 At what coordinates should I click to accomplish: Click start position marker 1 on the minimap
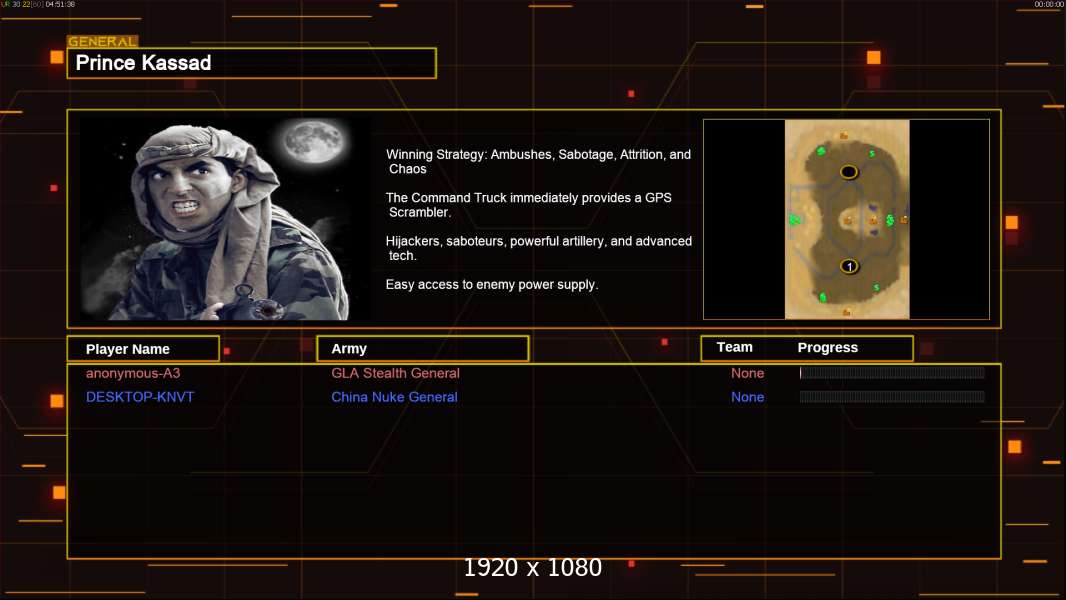point(848,266)
